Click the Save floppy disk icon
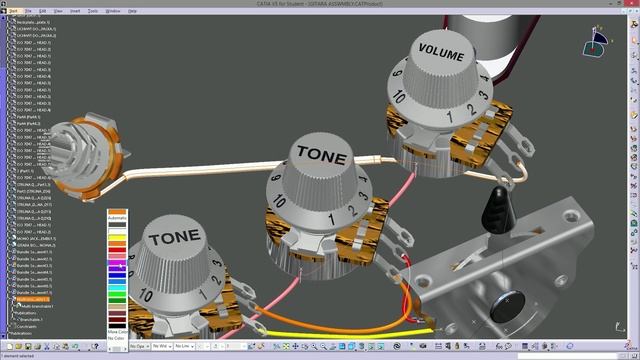This screenshot has height=360, width=640. coord(28,347)
